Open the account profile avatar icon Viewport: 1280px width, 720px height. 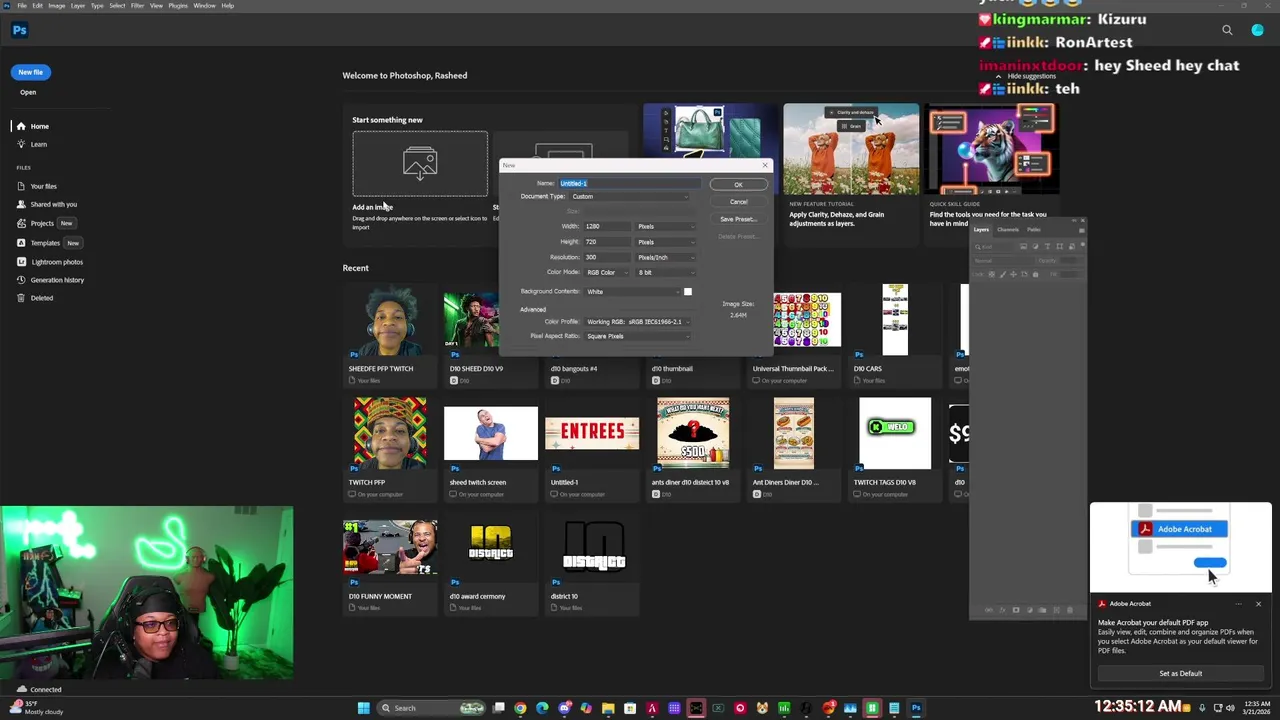click(x=1257, y=30)
